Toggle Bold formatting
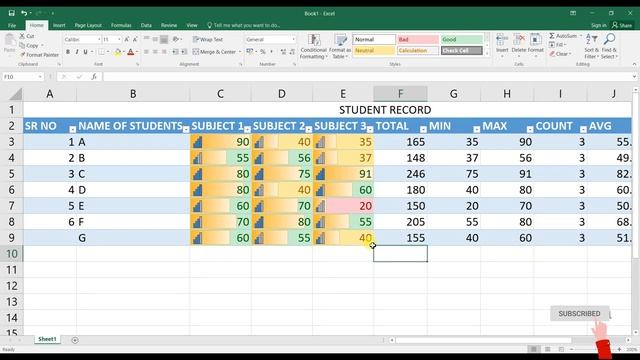The image size is (640, 360). (68, 52)
